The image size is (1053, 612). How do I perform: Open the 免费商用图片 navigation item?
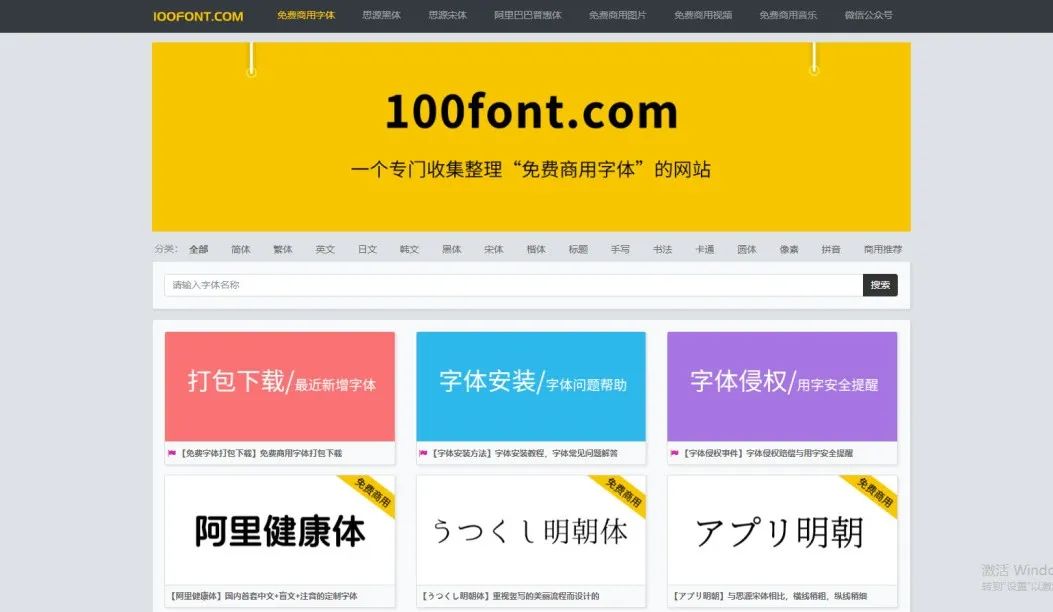click(617, 16)
